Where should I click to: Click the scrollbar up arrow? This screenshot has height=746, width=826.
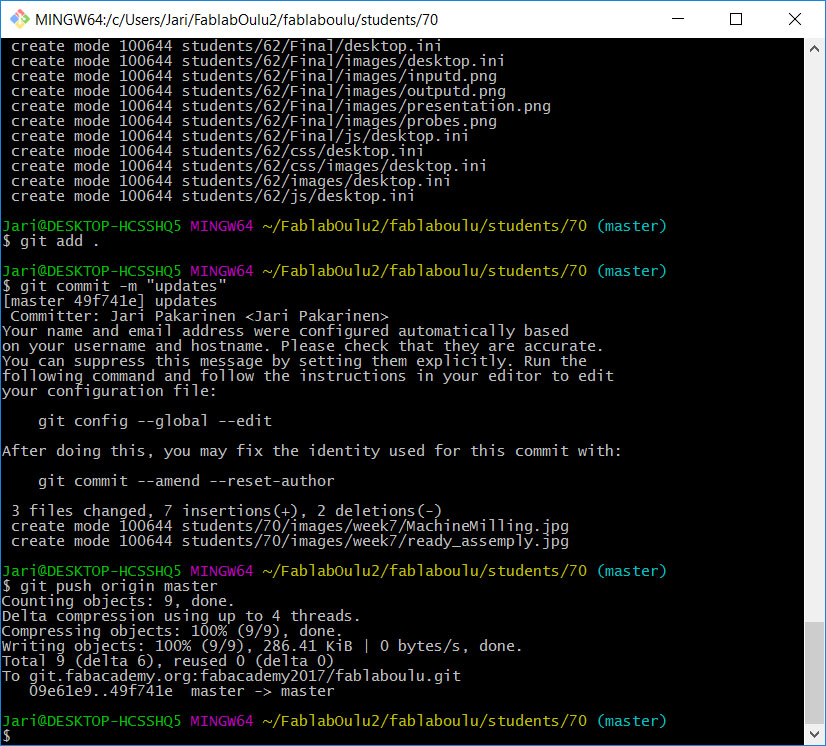814,49
